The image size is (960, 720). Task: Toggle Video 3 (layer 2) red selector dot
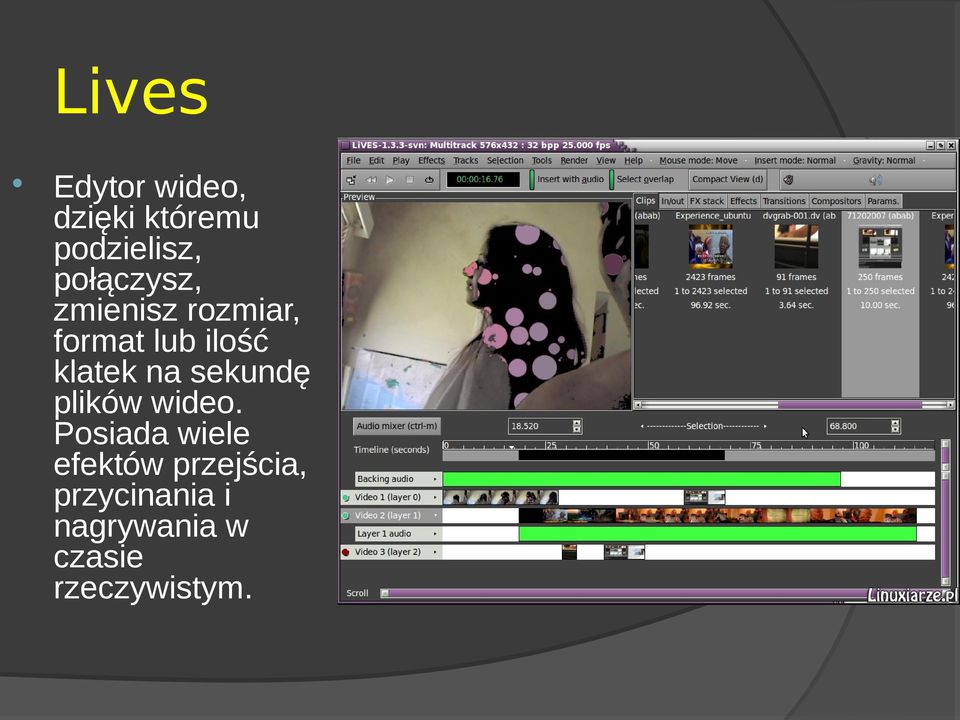346,552
